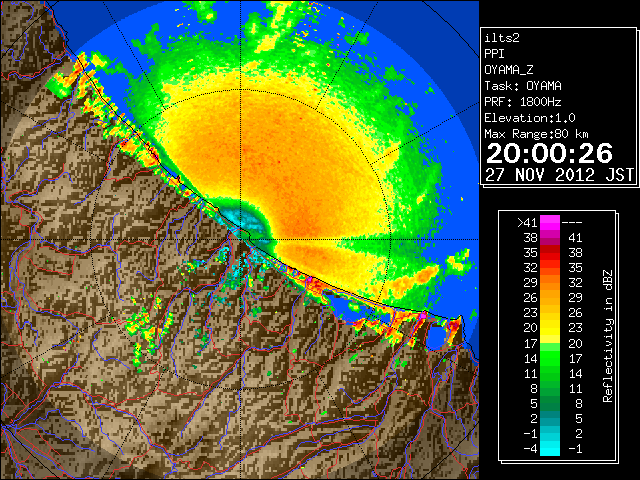Click the 'Elevation:1.0' text

[x=530, y=118]
